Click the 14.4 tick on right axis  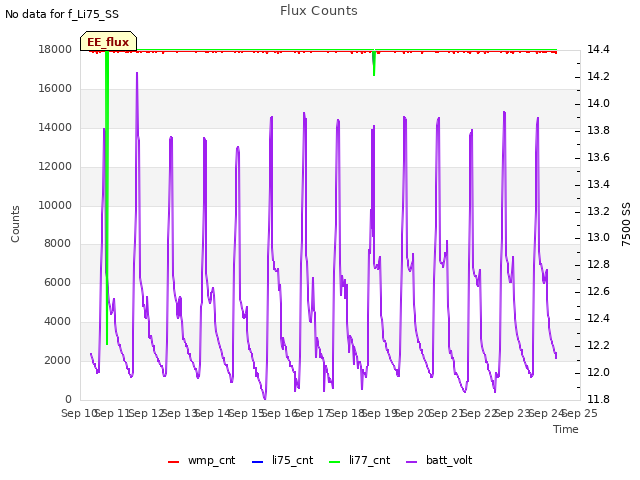(x=598, y=49)
